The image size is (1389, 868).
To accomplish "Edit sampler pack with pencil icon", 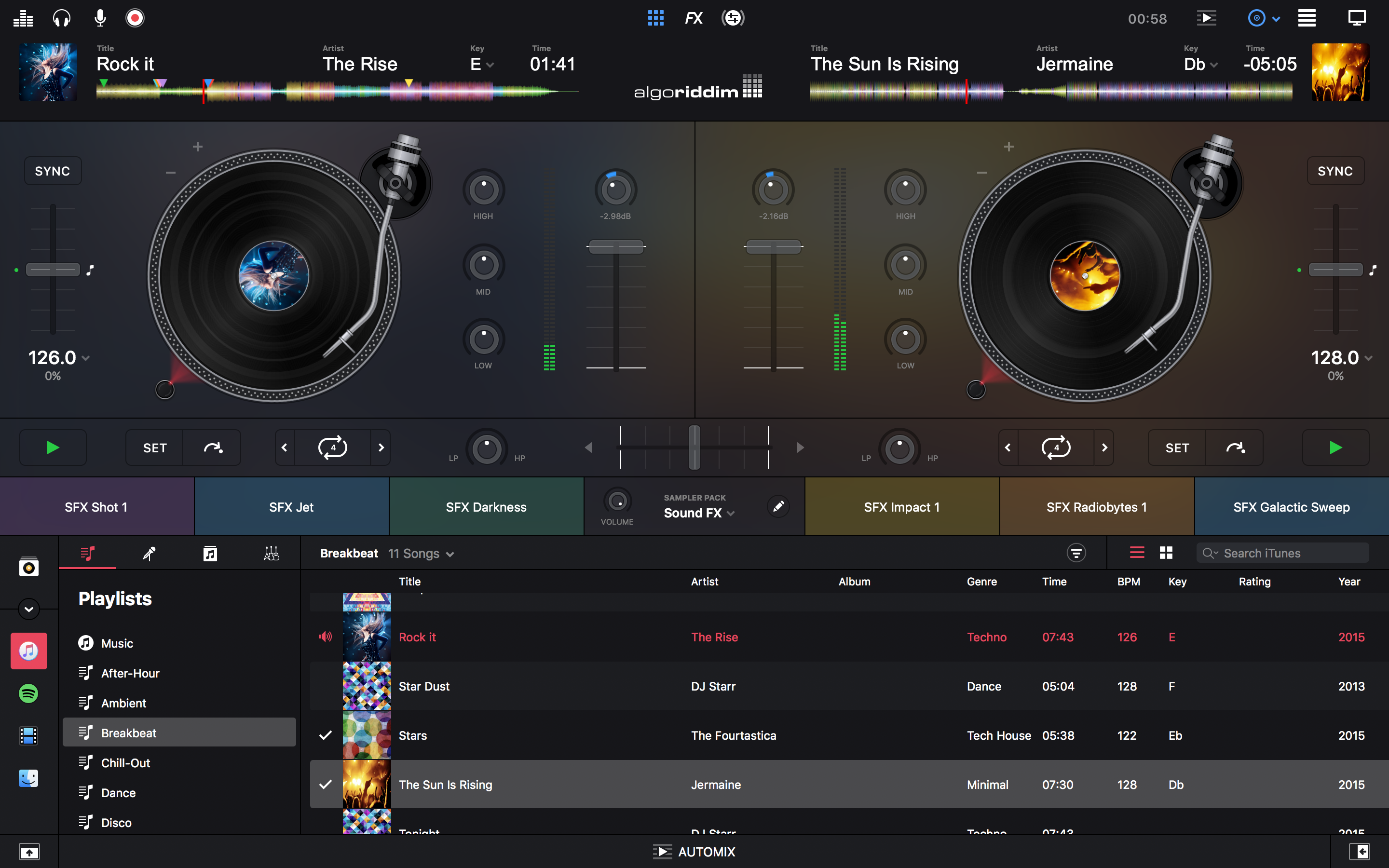I will pos(778,506).
